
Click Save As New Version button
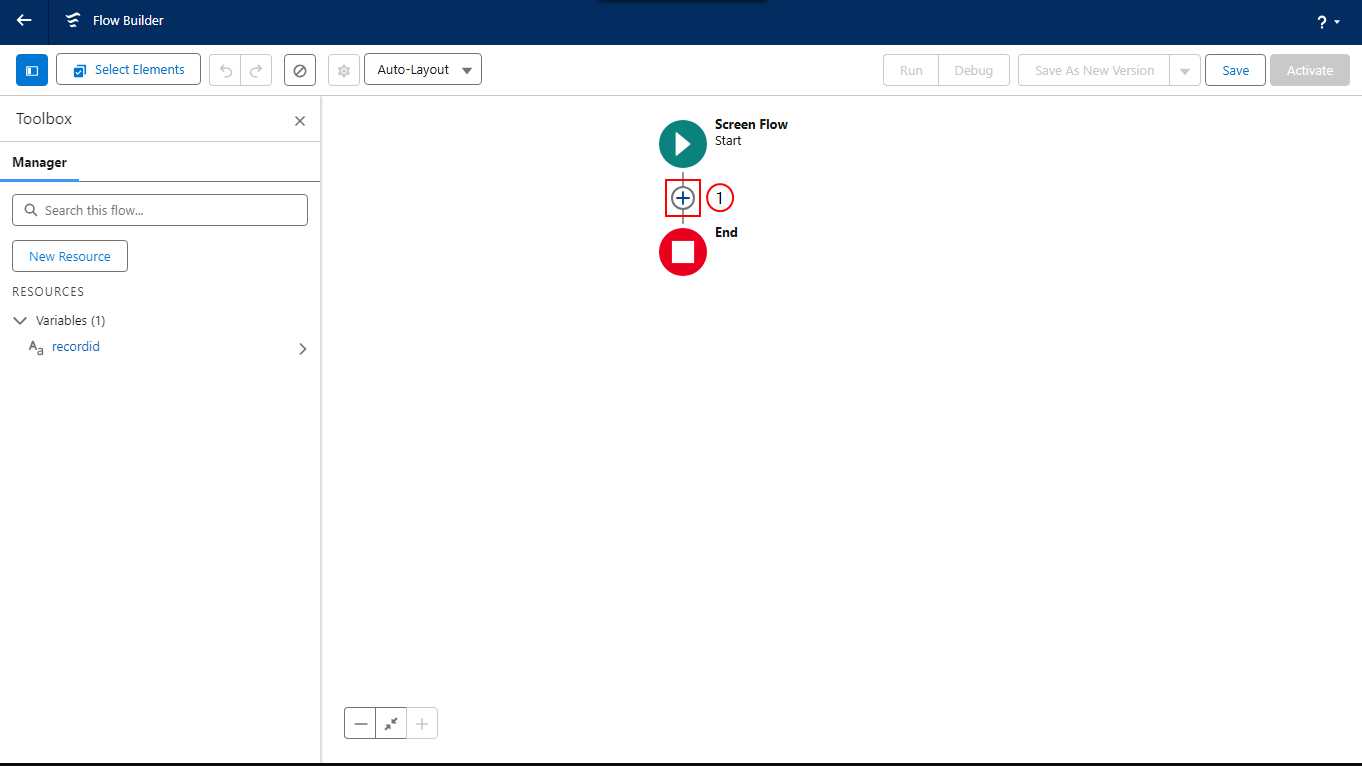coord(1094,71)
